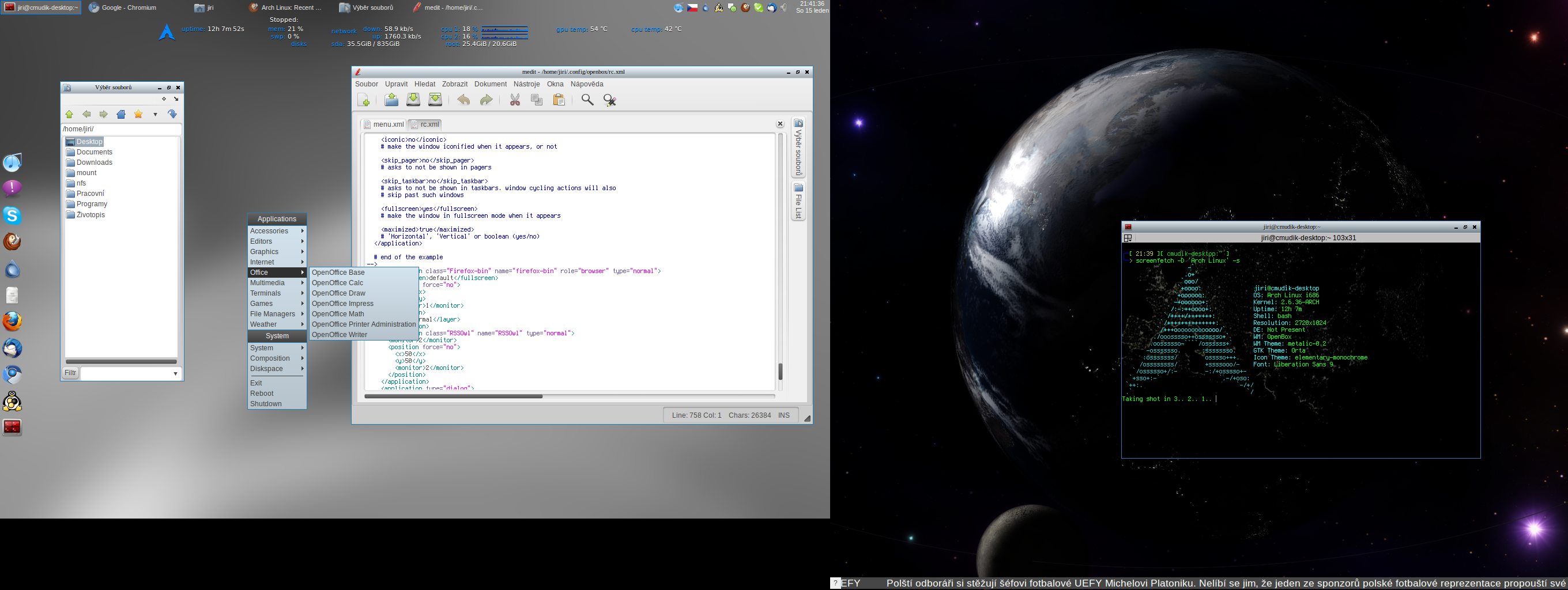Viewport: 1568px width, 590px height.
Task: Open the Nástroje menu in medit
Action: click(x=526, y=84)
